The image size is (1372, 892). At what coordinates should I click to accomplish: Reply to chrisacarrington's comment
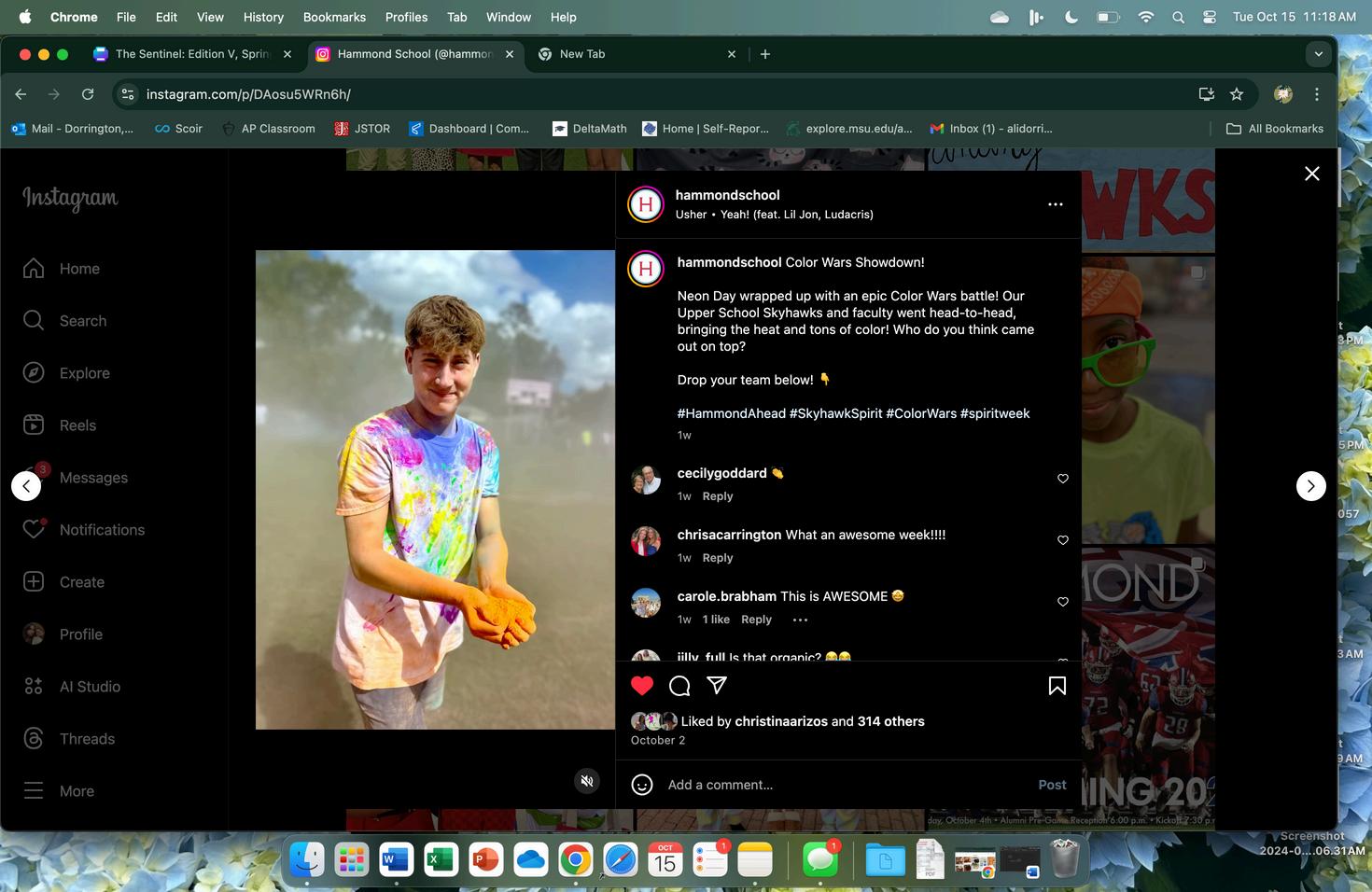tap(718, 558)
